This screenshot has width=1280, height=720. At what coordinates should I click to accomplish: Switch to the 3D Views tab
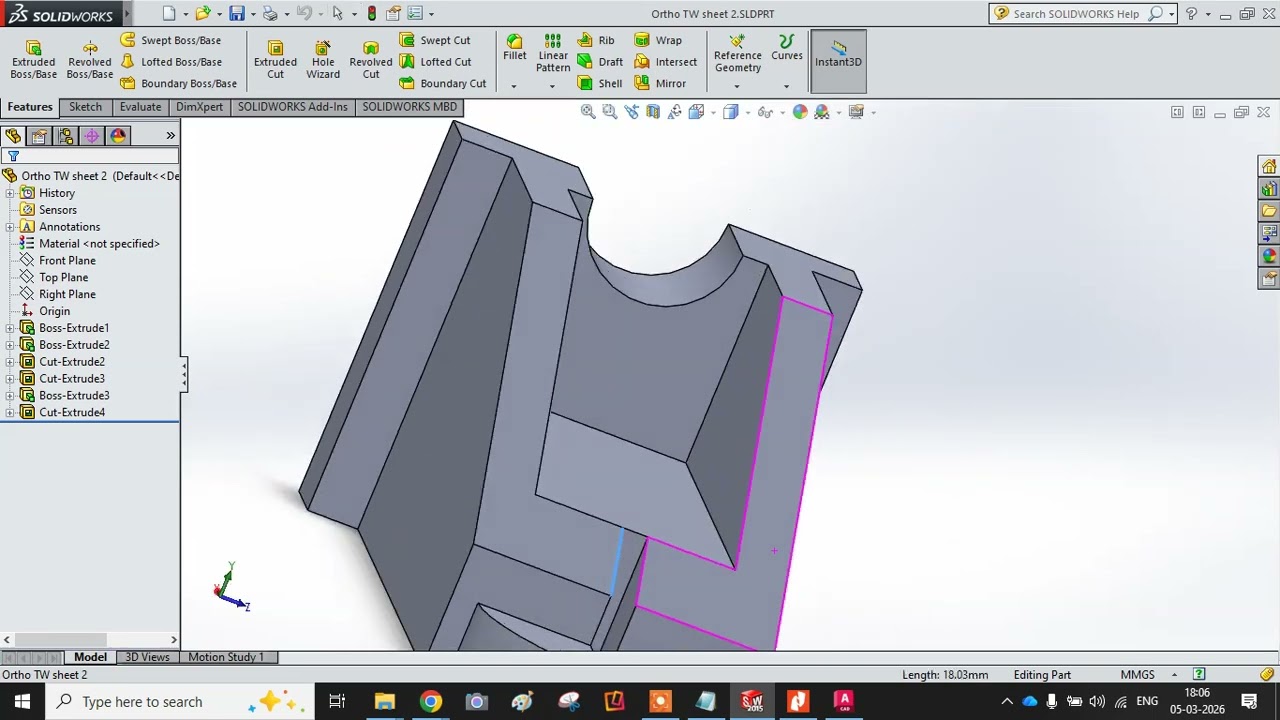tap(147, 657)
